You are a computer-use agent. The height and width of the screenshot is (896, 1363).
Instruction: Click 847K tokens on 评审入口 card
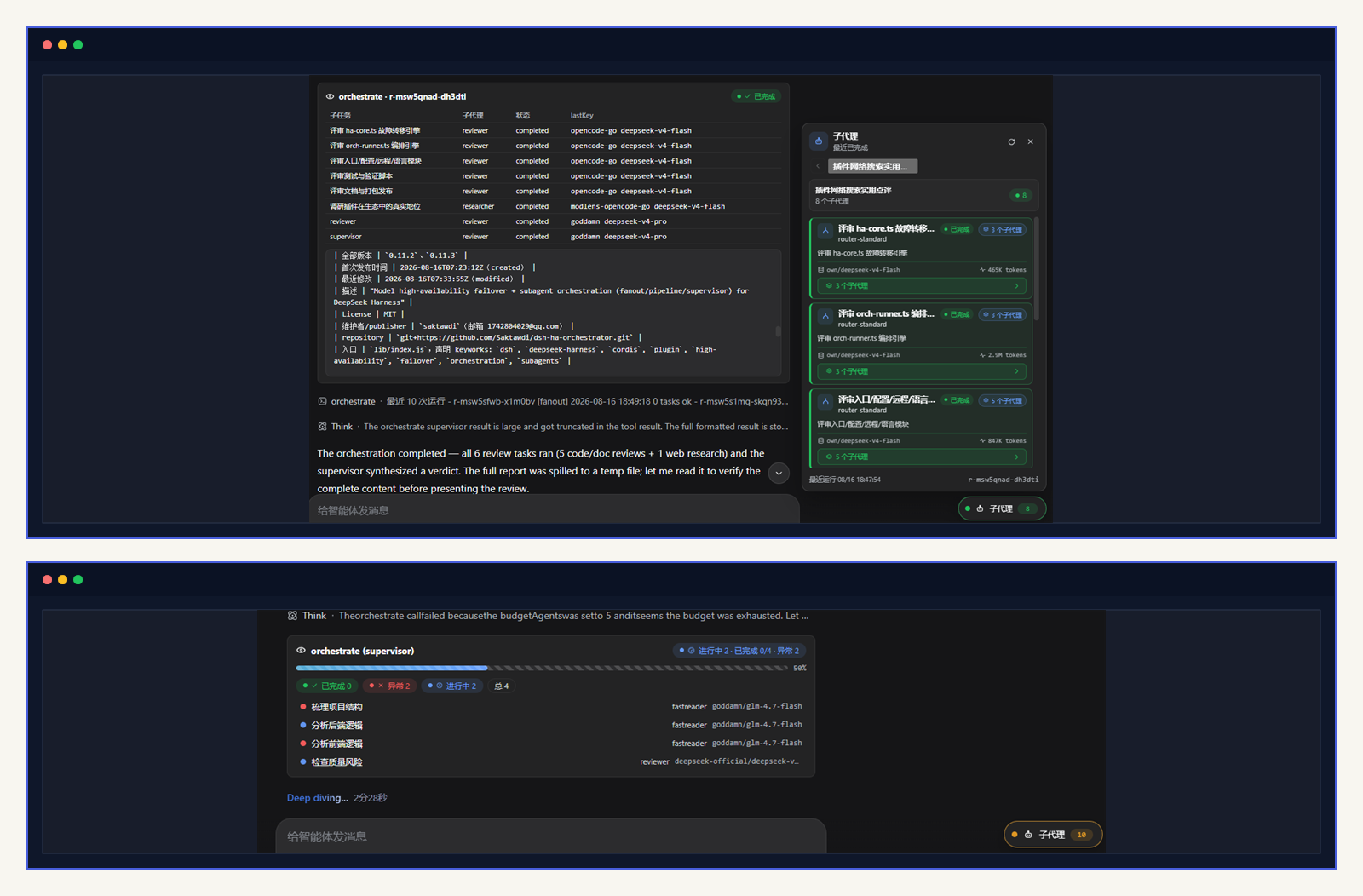click(1003, 441)
